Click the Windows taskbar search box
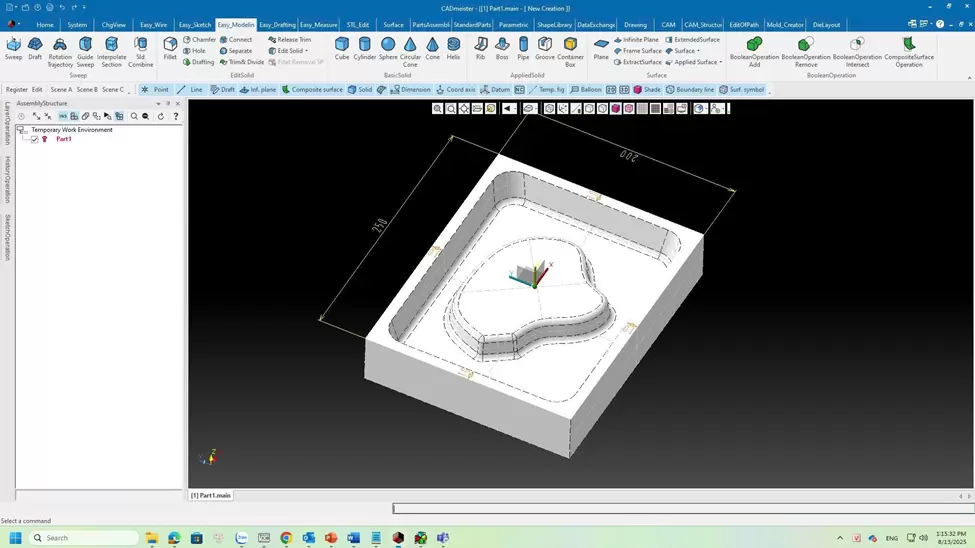 85,537
